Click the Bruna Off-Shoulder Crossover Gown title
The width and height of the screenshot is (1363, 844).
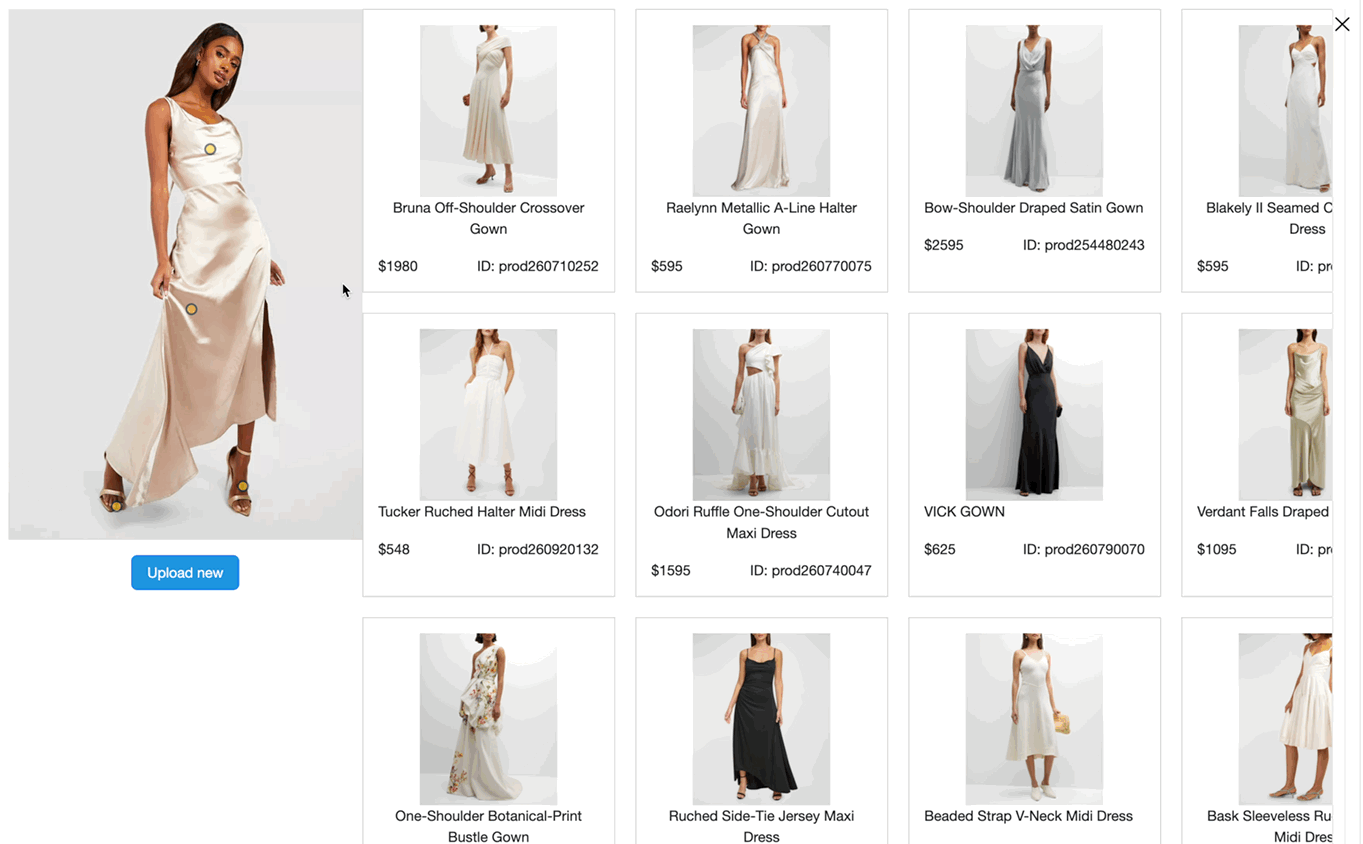488,218
